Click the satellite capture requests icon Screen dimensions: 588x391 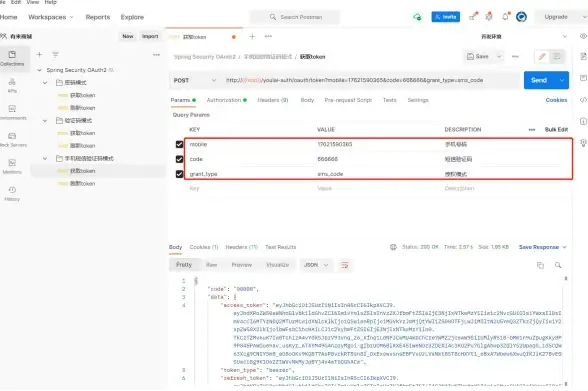(473, 16)
